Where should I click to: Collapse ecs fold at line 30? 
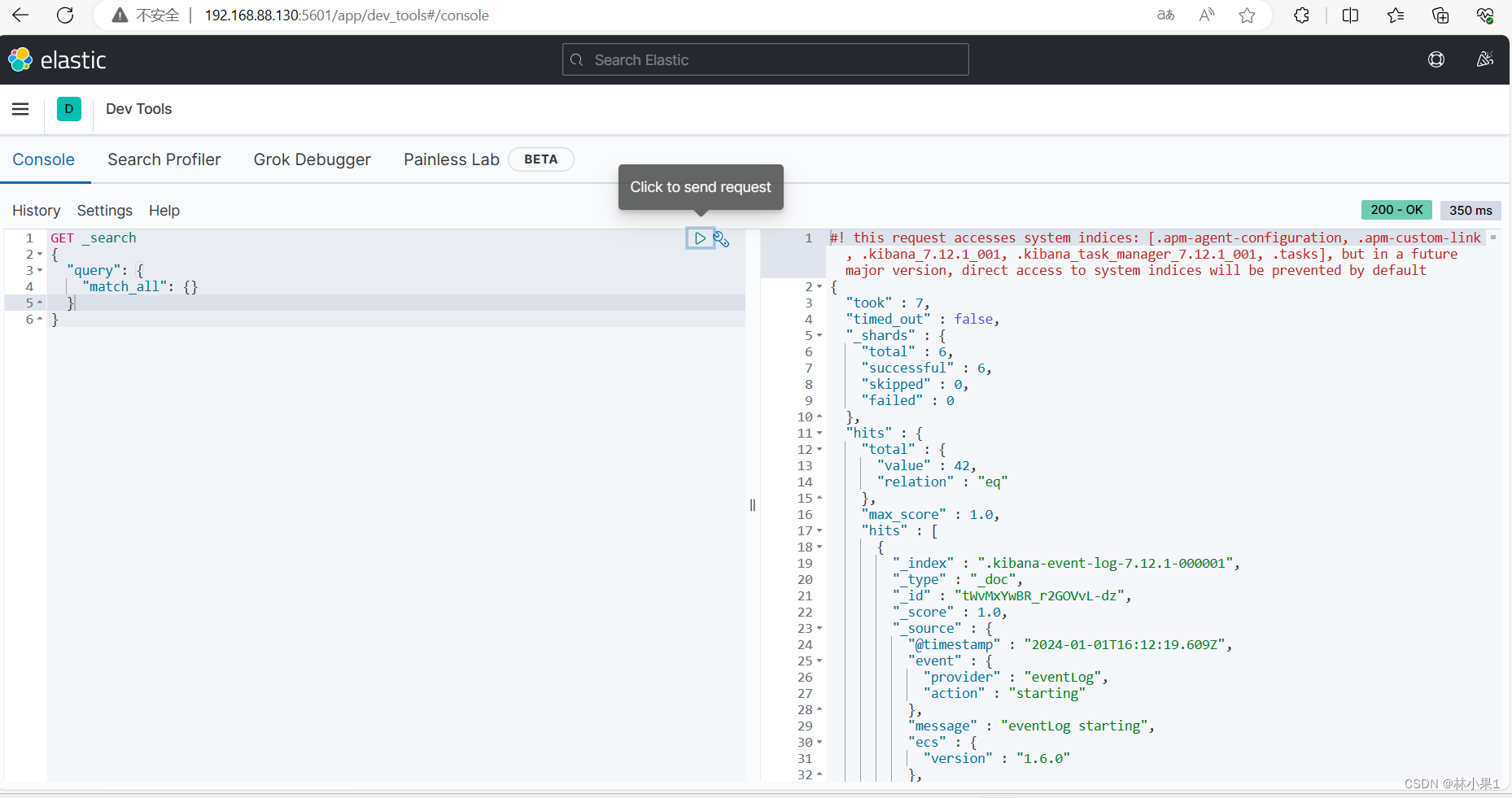(x=819, y=743)
